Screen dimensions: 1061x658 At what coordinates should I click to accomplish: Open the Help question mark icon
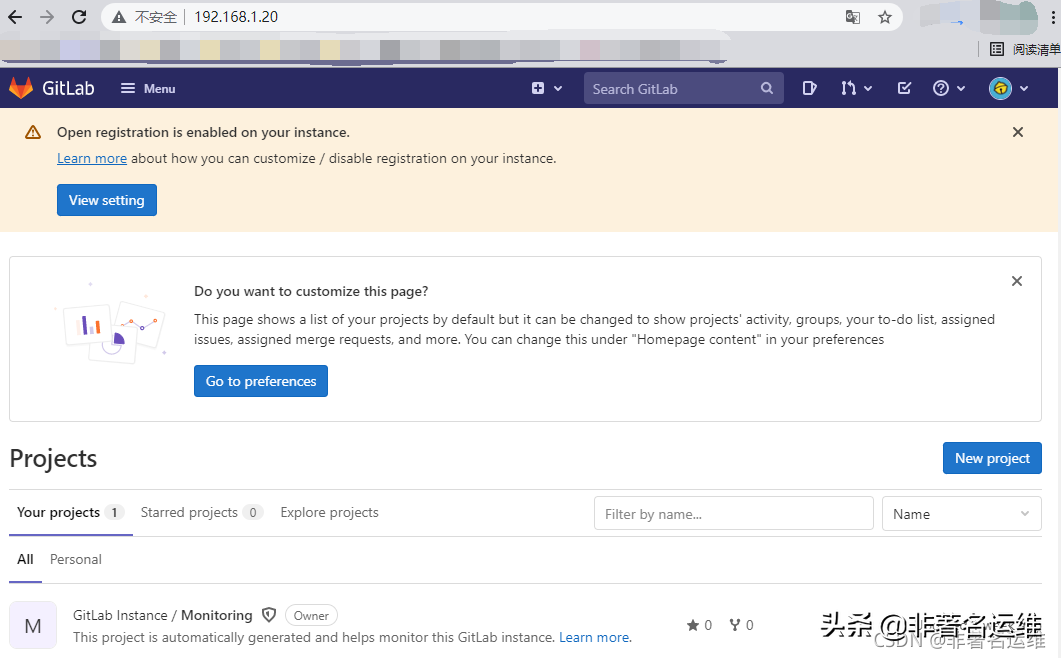941,88
